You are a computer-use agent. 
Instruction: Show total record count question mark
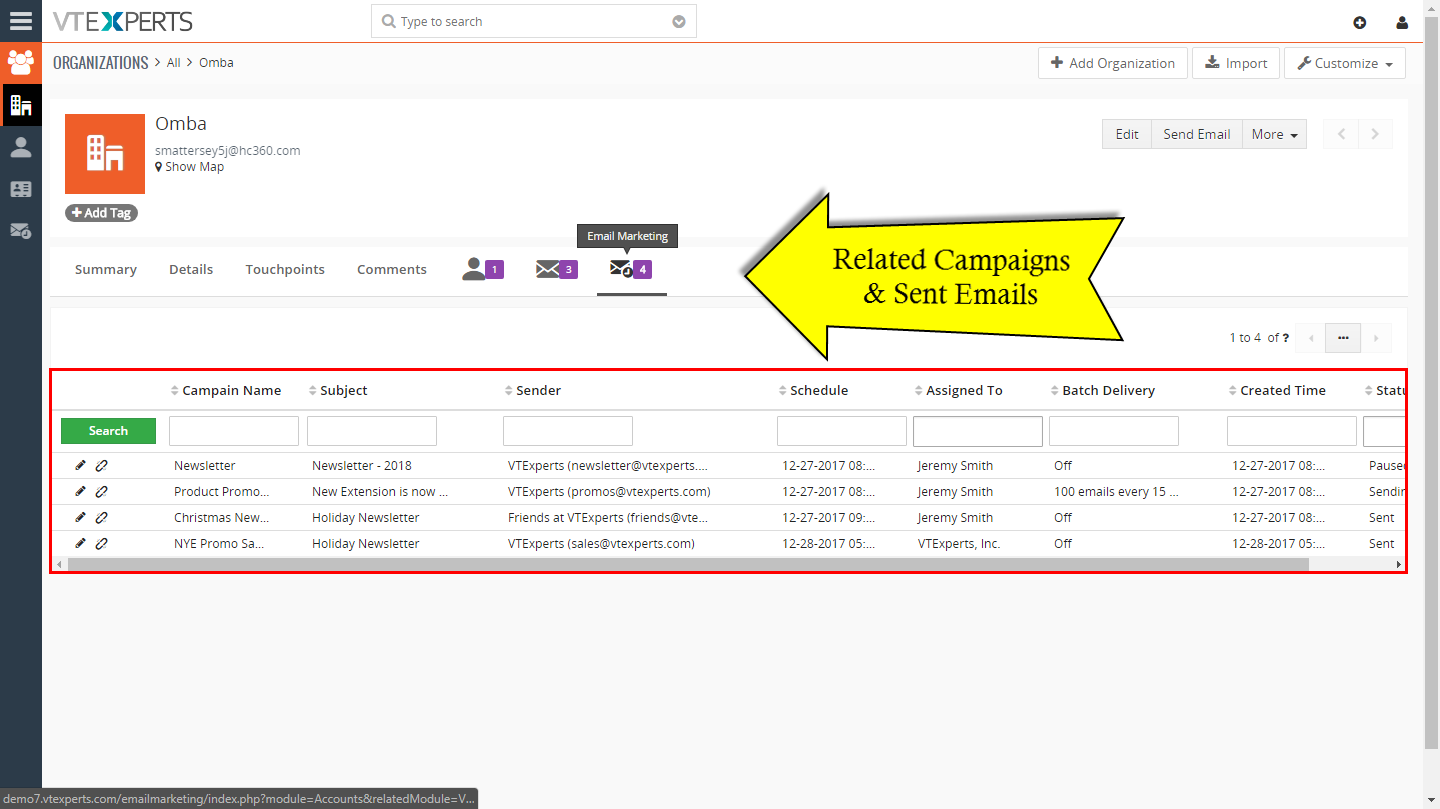pos(1285,338)
